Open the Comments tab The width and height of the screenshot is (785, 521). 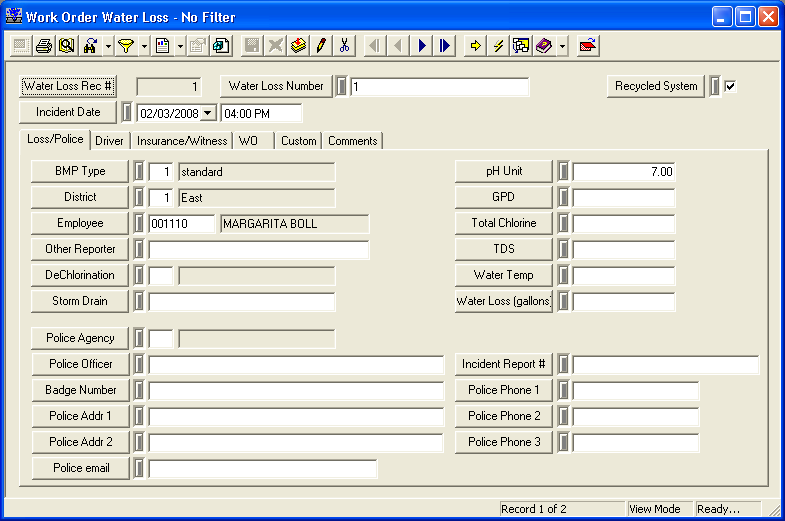coord(352,141)
